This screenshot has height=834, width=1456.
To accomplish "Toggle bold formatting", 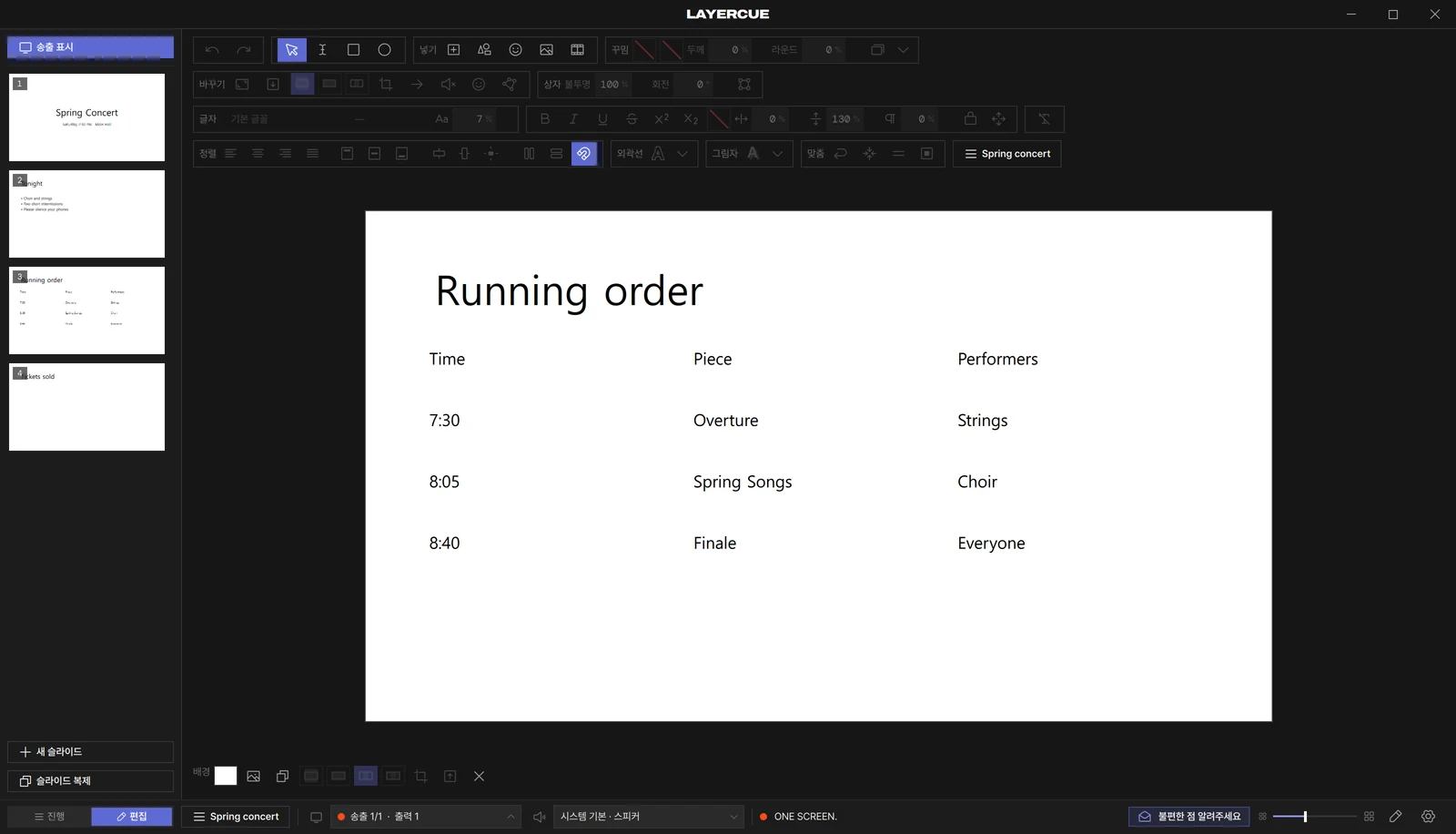I will (544, 119).
